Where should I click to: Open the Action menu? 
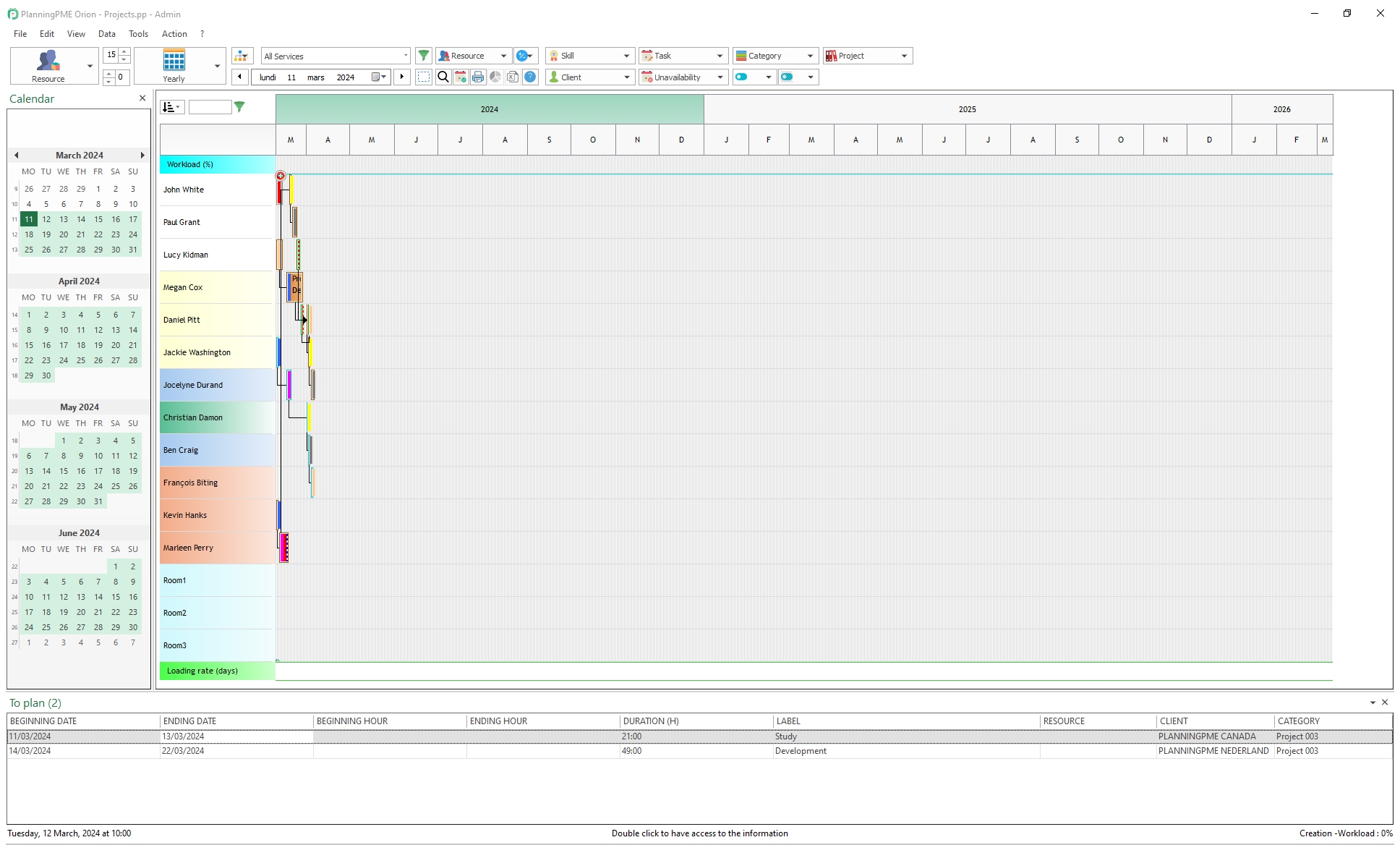[174, 34]
